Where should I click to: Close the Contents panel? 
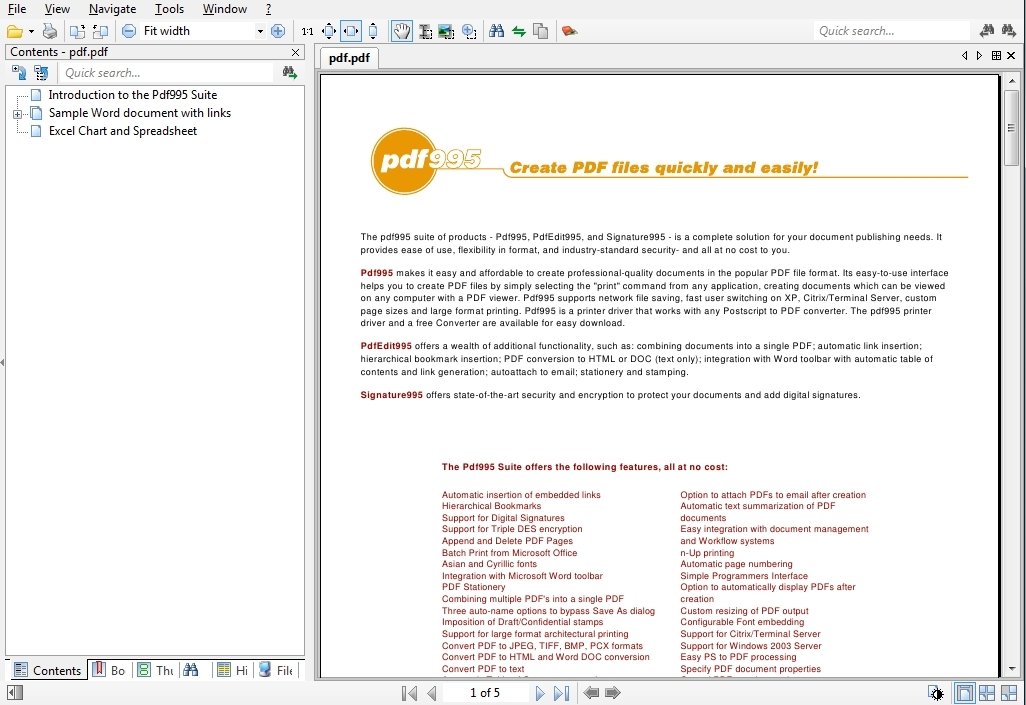[295, 52]
